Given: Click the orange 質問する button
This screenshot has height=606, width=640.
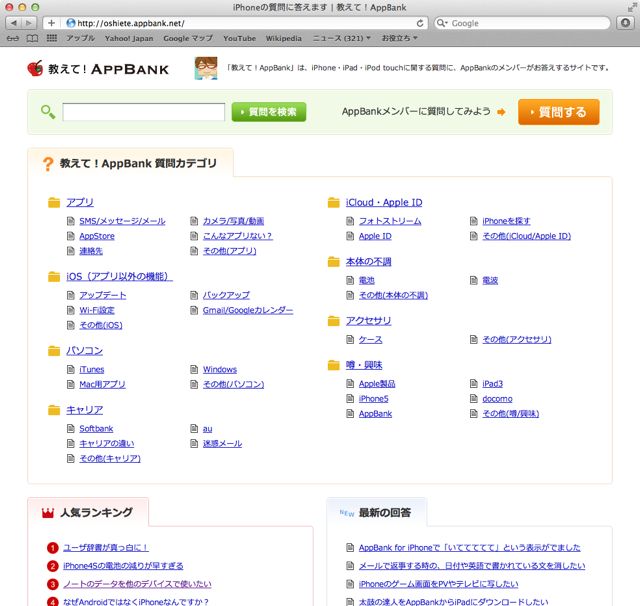Looking at the screenshot, I should tap(559, 112).
